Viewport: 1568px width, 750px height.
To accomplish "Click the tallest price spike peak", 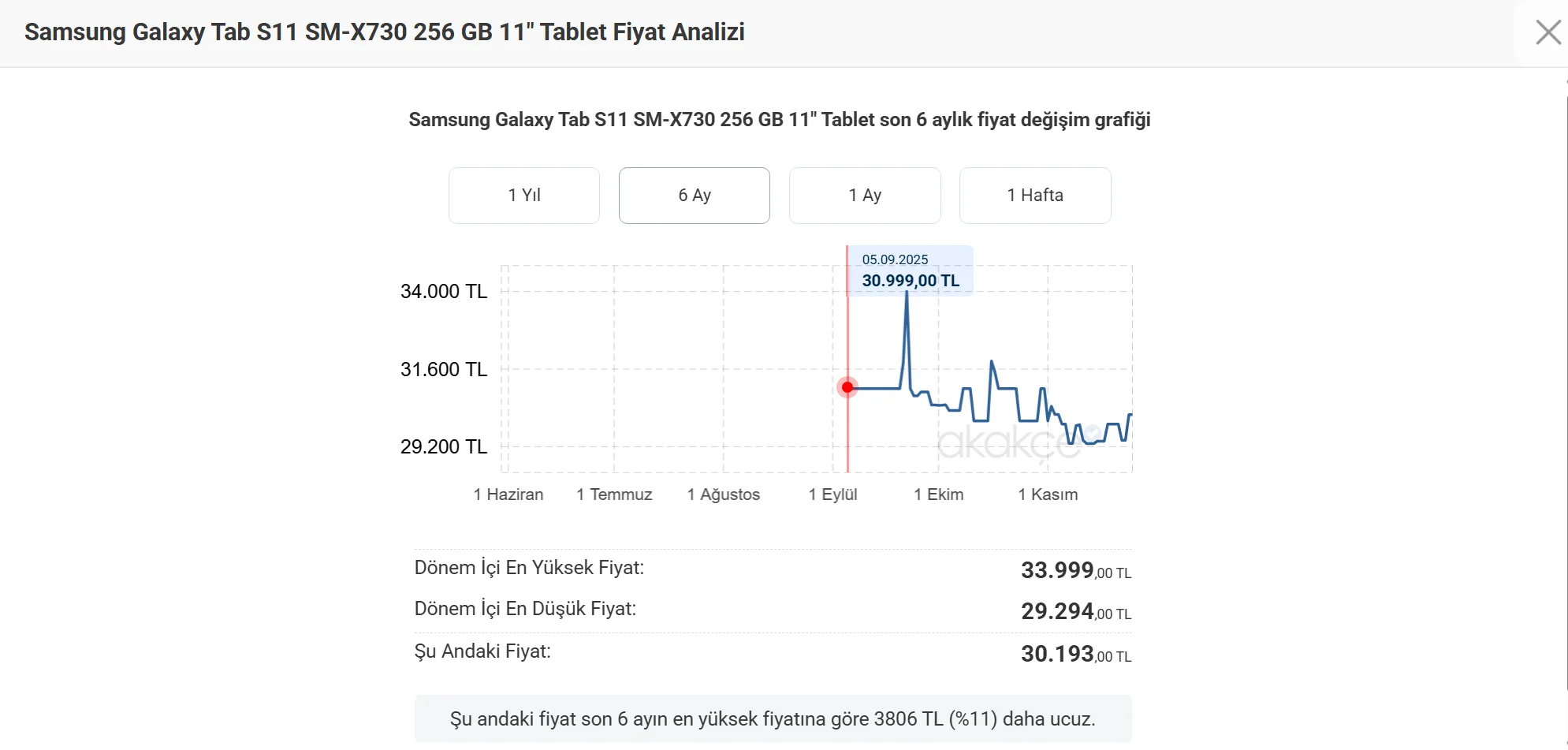I will point(907,293).
